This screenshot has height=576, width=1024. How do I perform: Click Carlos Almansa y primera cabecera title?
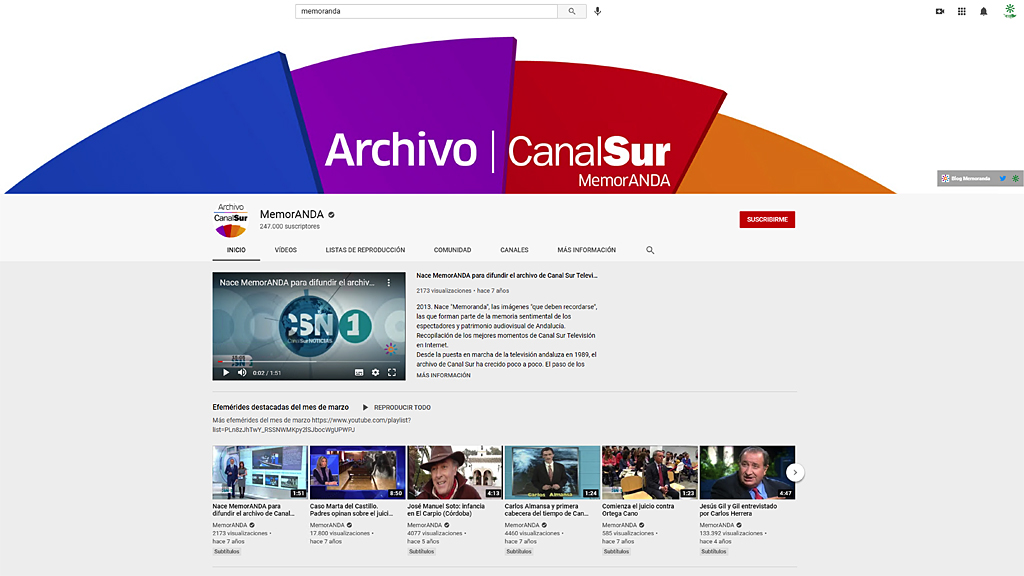(546, 510)
